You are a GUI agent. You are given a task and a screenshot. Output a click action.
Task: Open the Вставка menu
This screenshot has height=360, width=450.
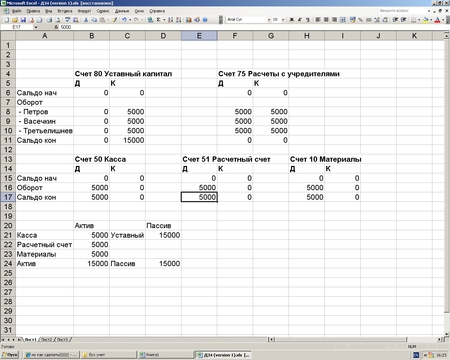click(x=65, y=11)
